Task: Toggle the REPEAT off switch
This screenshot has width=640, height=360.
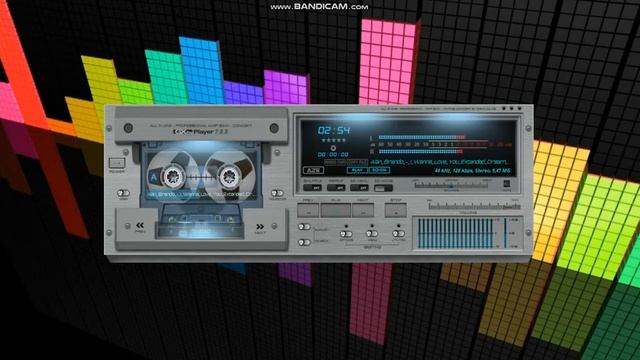Action: (336, 188)
